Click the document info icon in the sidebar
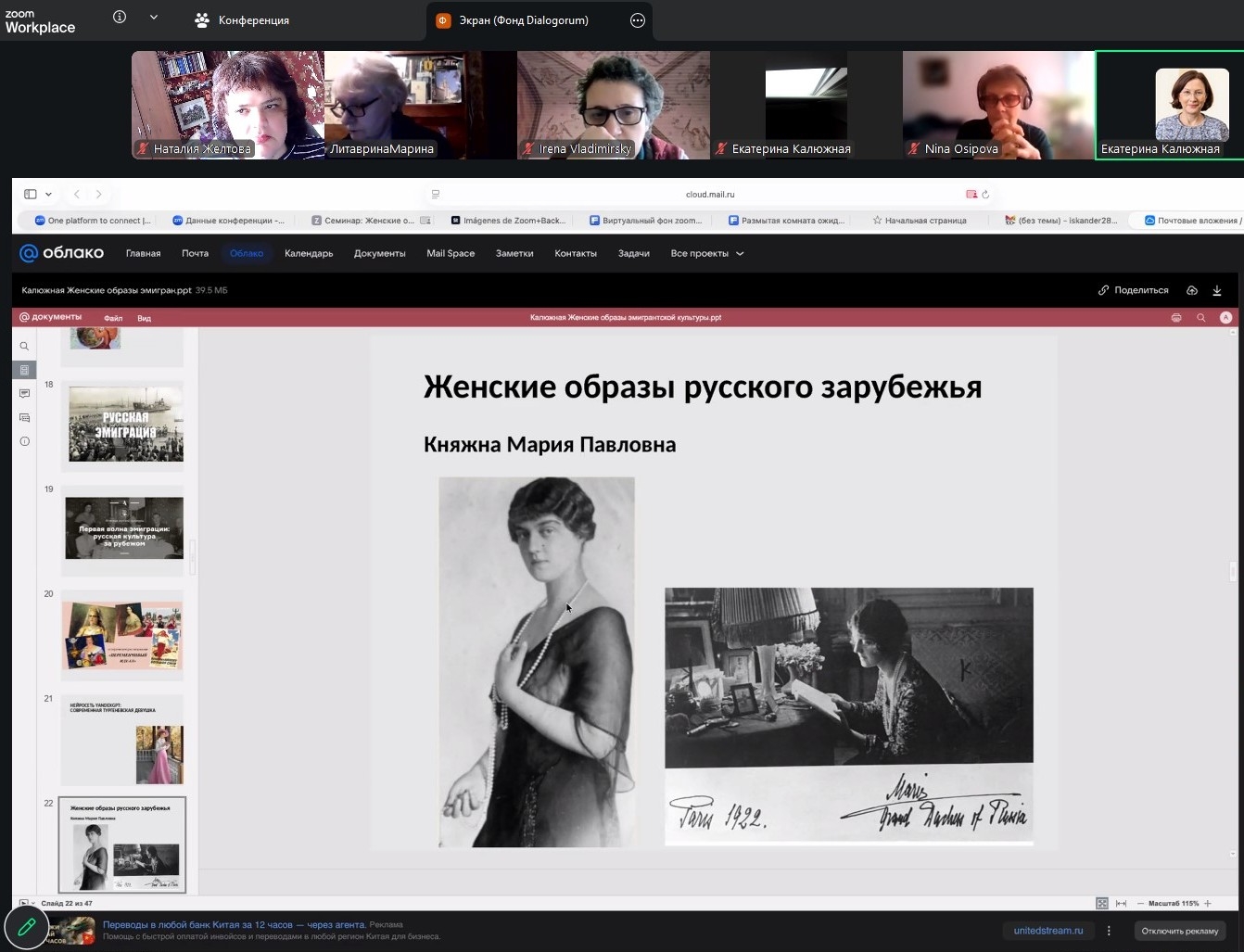The width and height of the screenshot is (1244, 952). 24,441
